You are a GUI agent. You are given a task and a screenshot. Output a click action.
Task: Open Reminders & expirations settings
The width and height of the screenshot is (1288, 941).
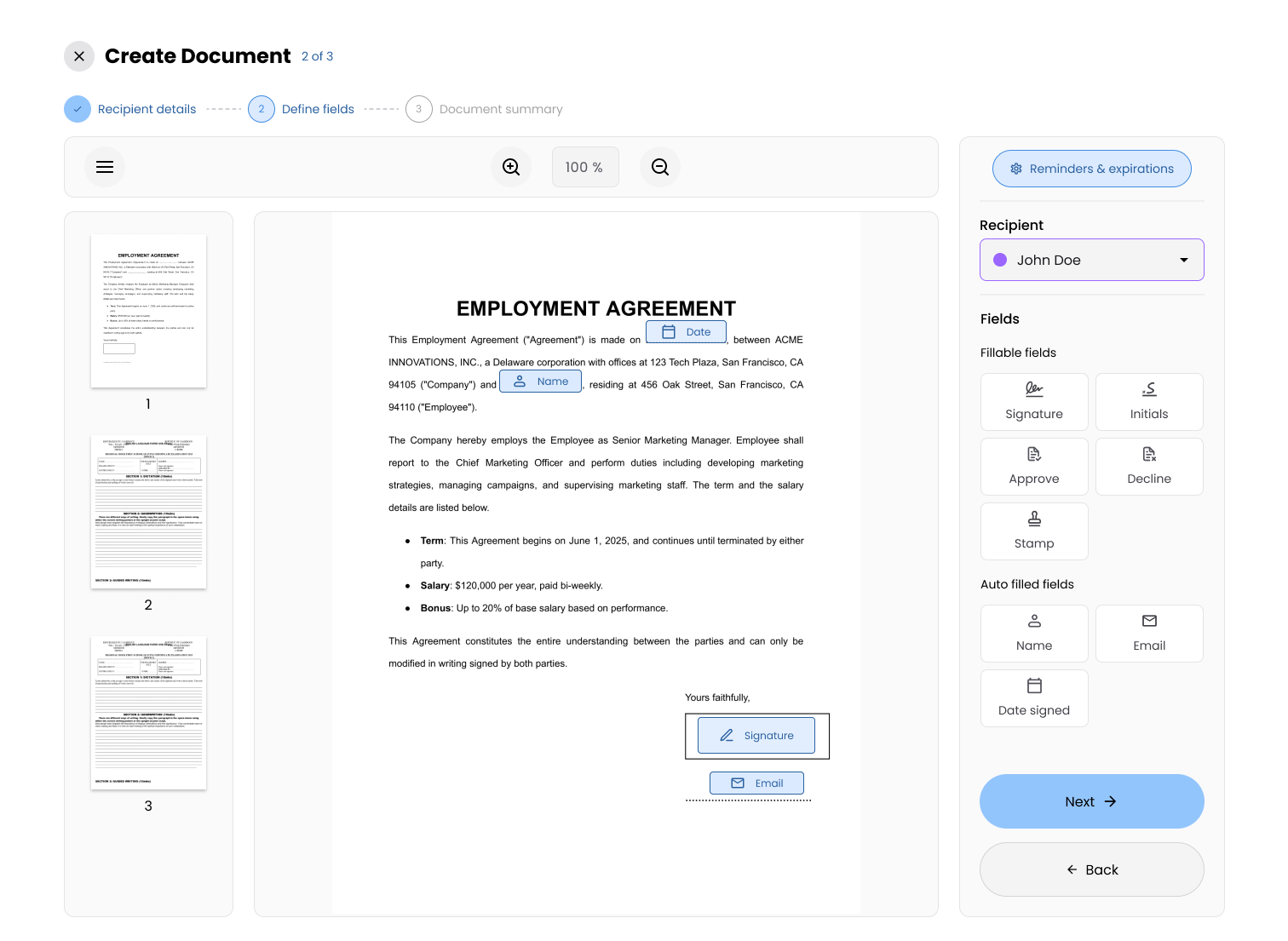1091,169
